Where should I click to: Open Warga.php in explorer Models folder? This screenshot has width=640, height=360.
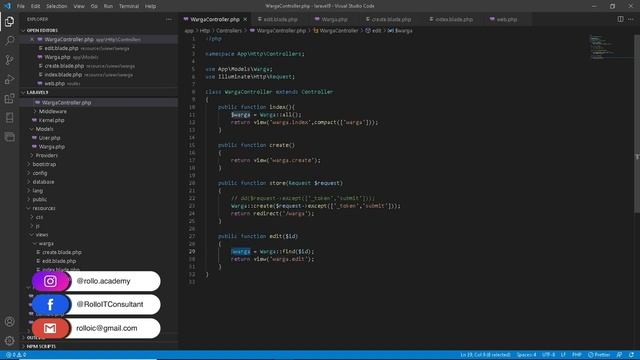click(x=51, y=147)
